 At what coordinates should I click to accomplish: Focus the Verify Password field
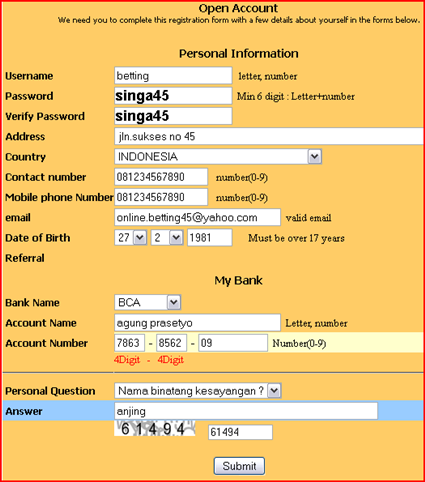pyautogui.click(x=173, y=116)
